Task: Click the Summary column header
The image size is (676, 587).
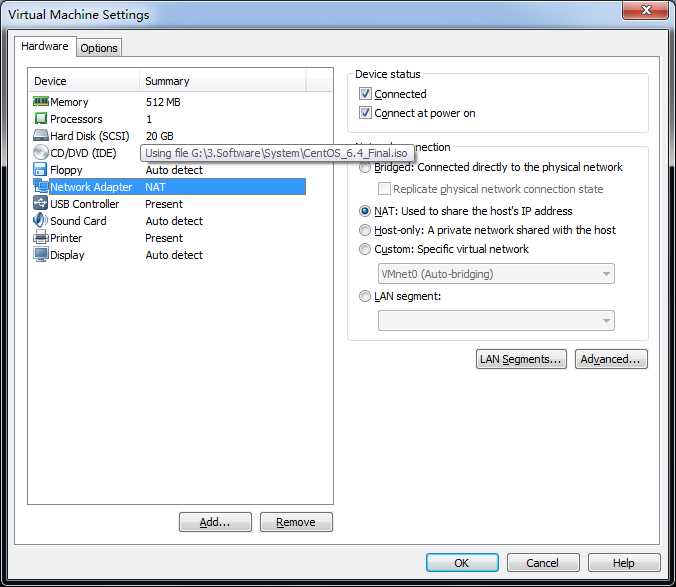Action: click(x=223, y=81)
